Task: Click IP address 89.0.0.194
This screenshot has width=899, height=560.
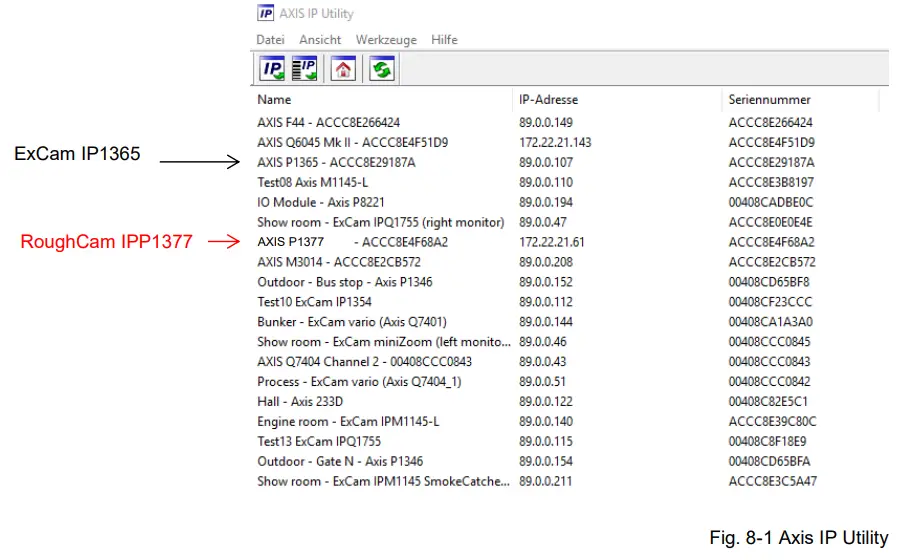Action: (546, 202)
